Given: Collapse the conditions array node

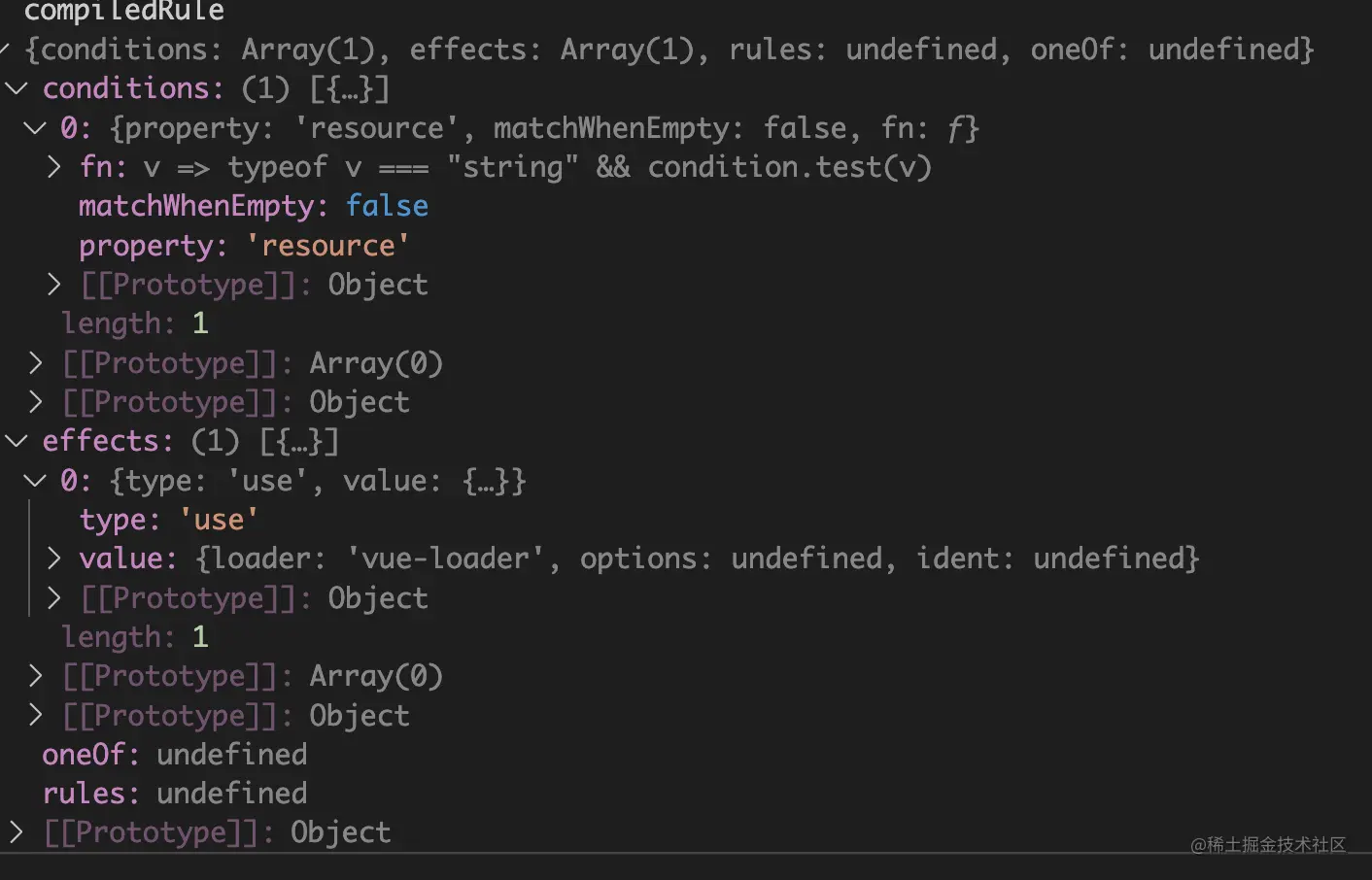Looking at the screenshot, I should [x=17, y=88].
